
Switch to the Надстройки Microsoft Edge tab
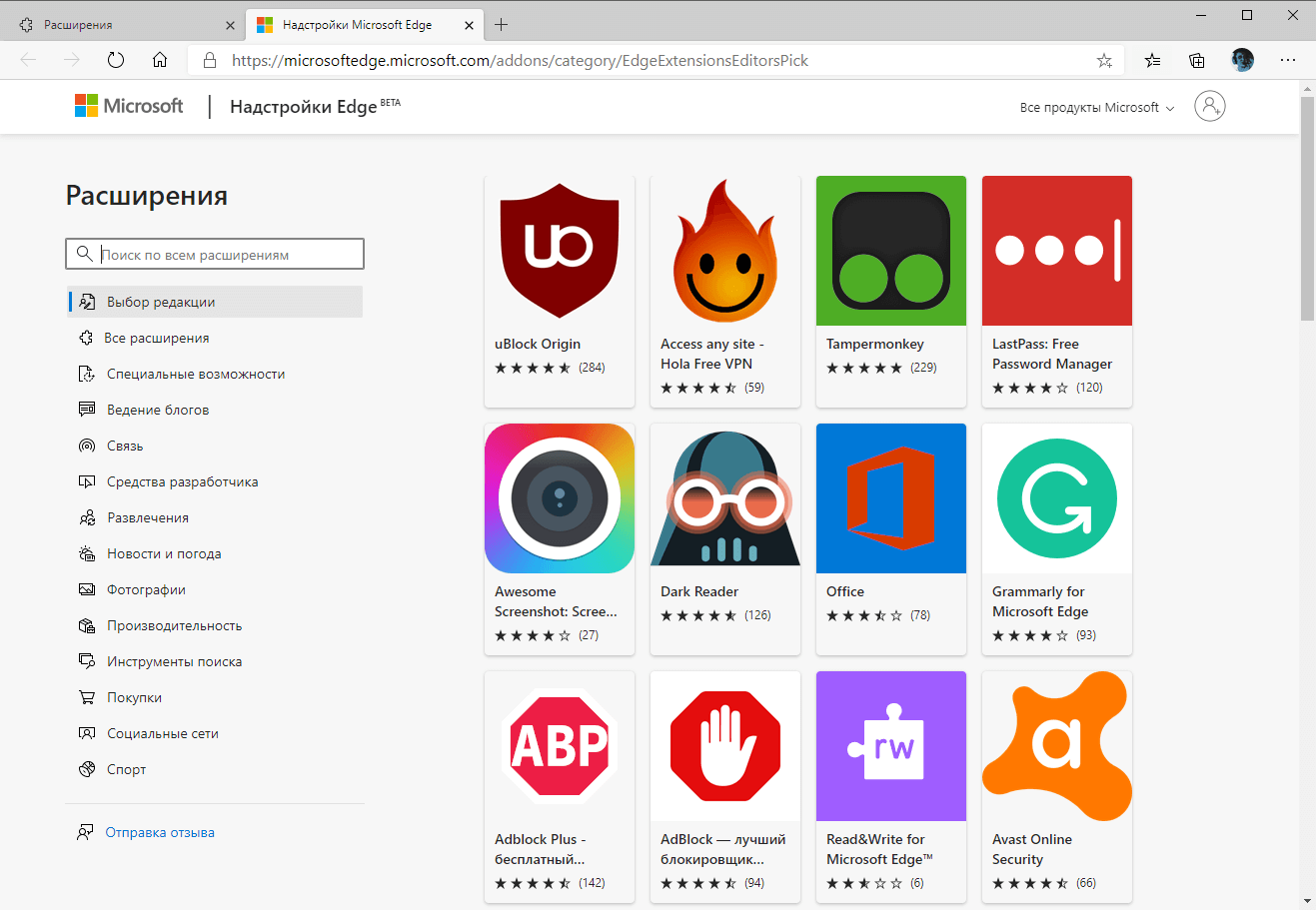click(357, 25)
